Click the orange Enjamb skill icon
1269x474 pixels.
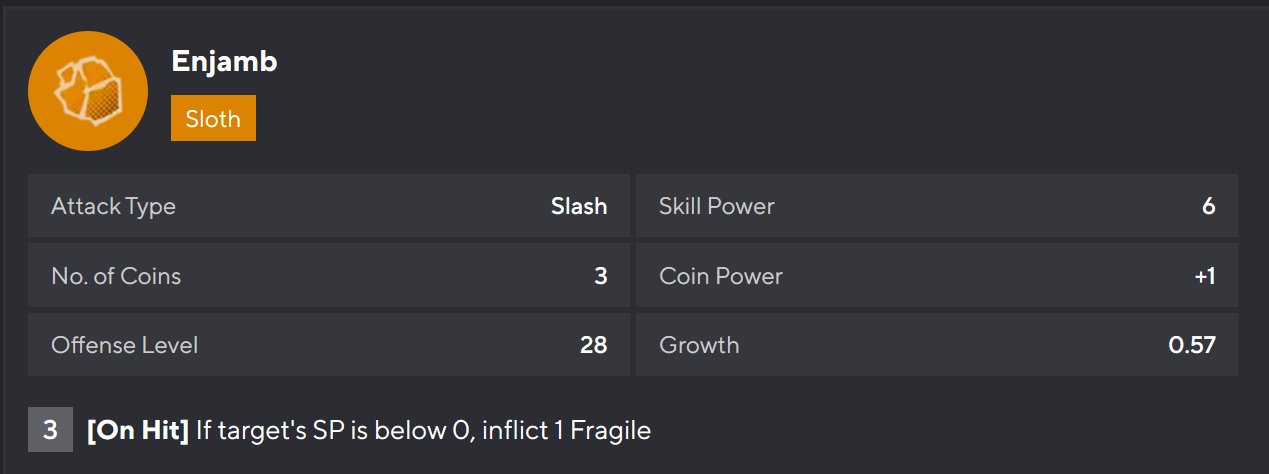pyautogui.click(x=88, y=91)
